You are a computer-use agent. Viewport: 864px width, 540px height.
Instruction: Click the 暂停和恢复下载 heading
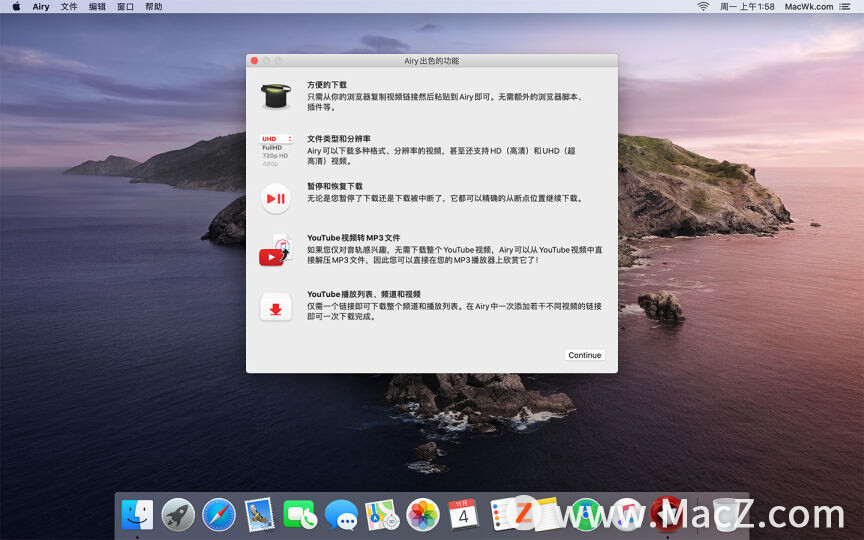(335, 186)
